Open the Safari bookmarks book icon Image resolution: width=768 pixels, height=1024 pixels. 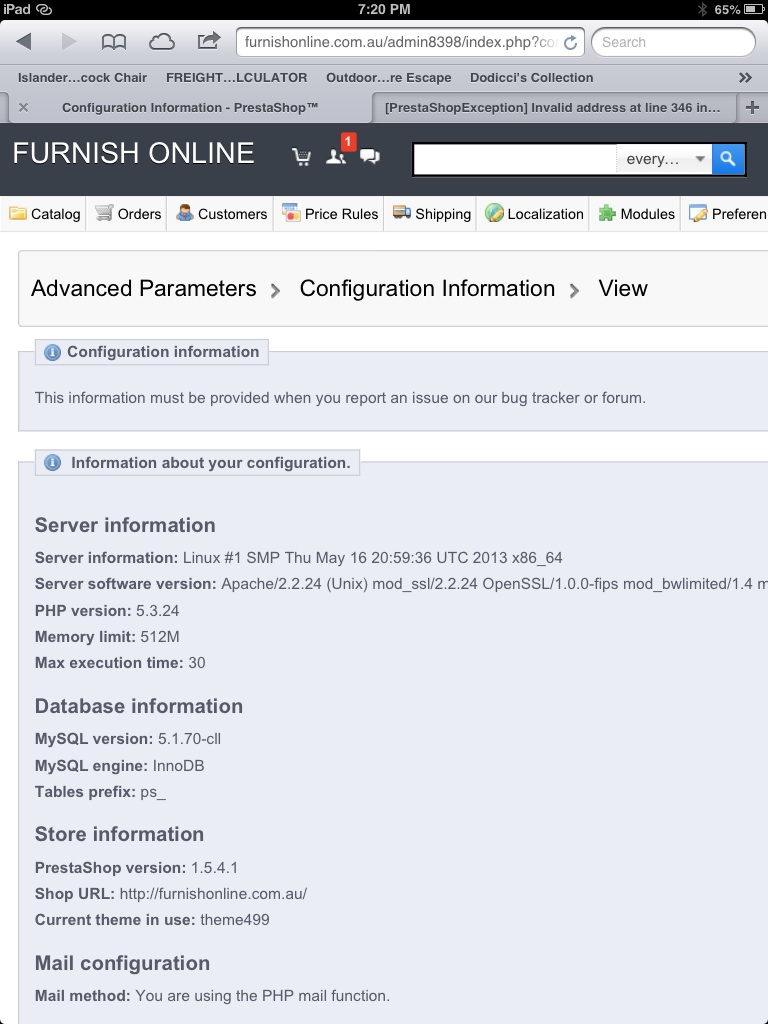tap(114, 42)
